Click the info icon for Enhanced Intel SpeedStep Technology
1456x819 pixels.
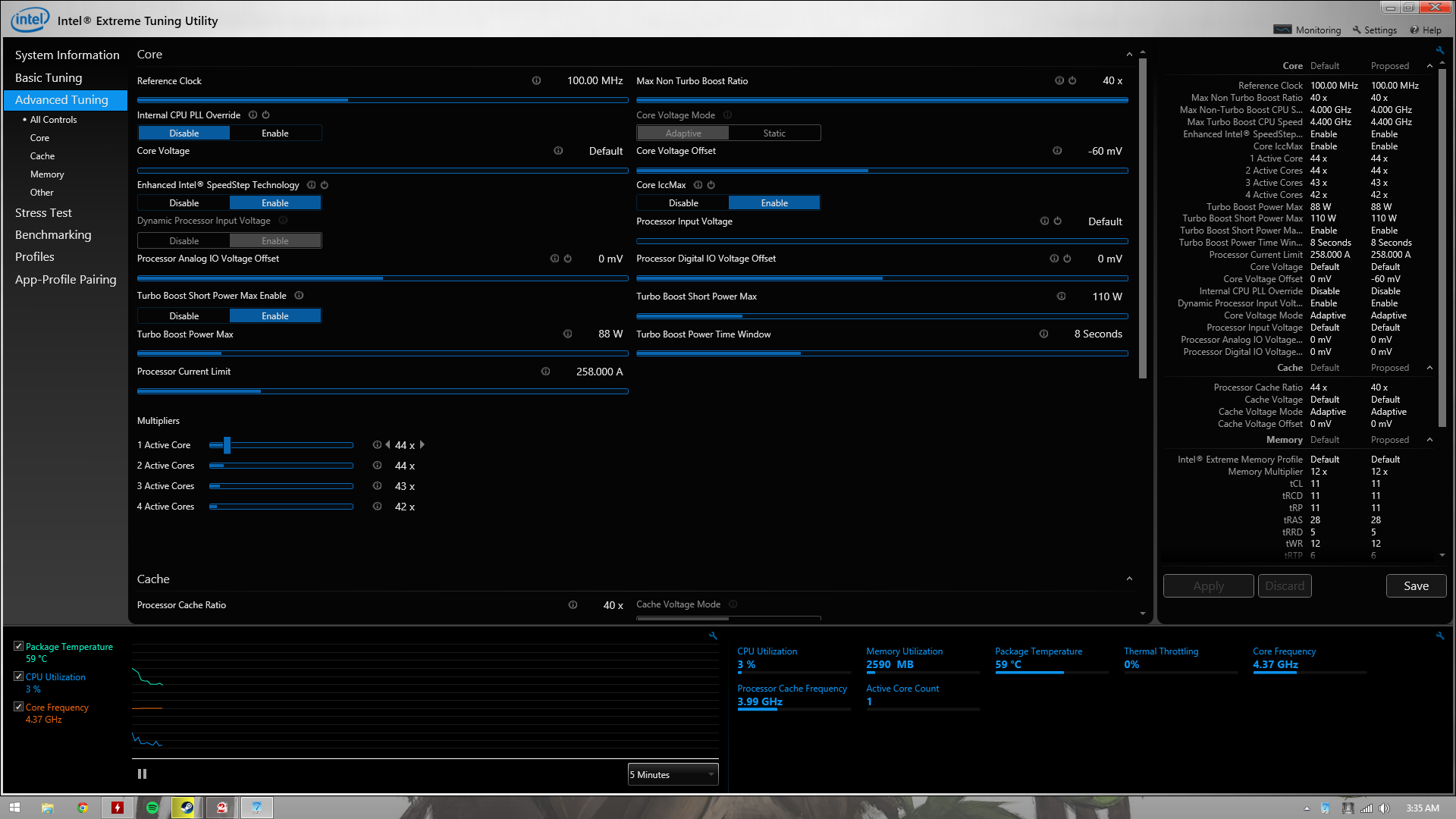[x=312, y=185]
